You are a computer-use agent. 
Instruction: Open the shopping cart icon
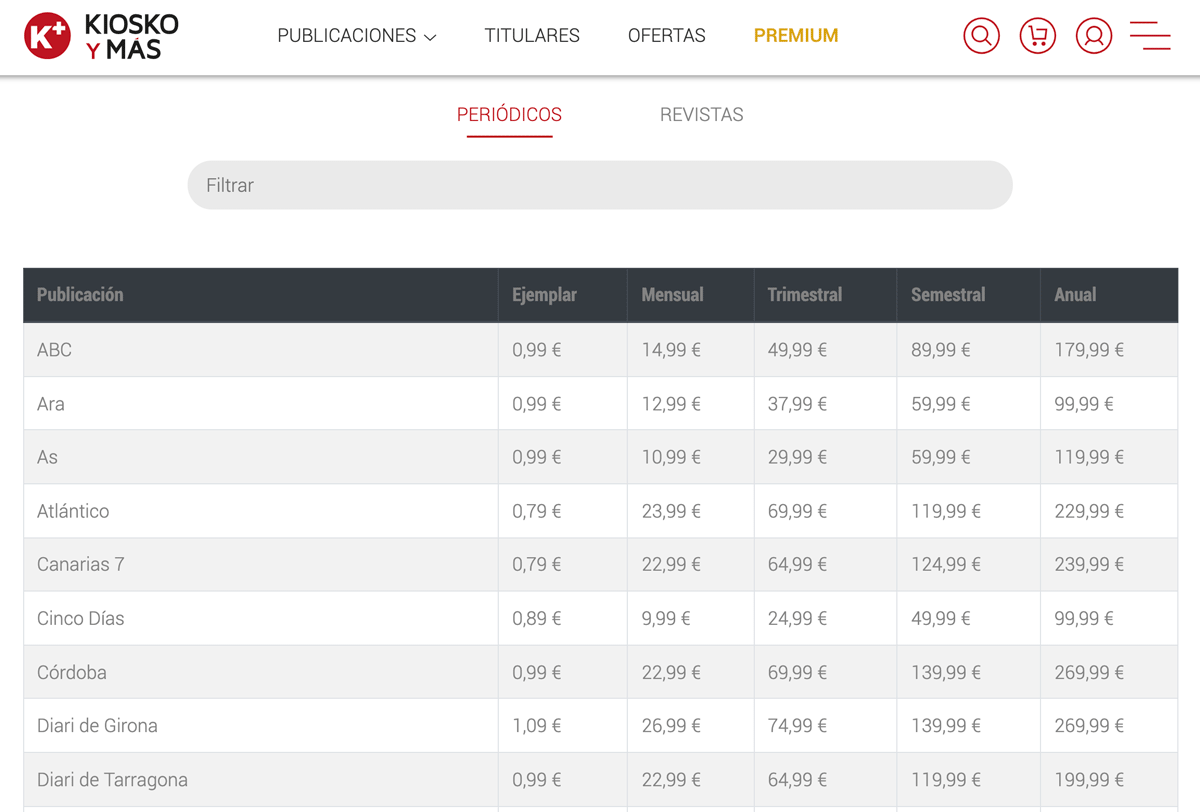[x=1037, y=36]
